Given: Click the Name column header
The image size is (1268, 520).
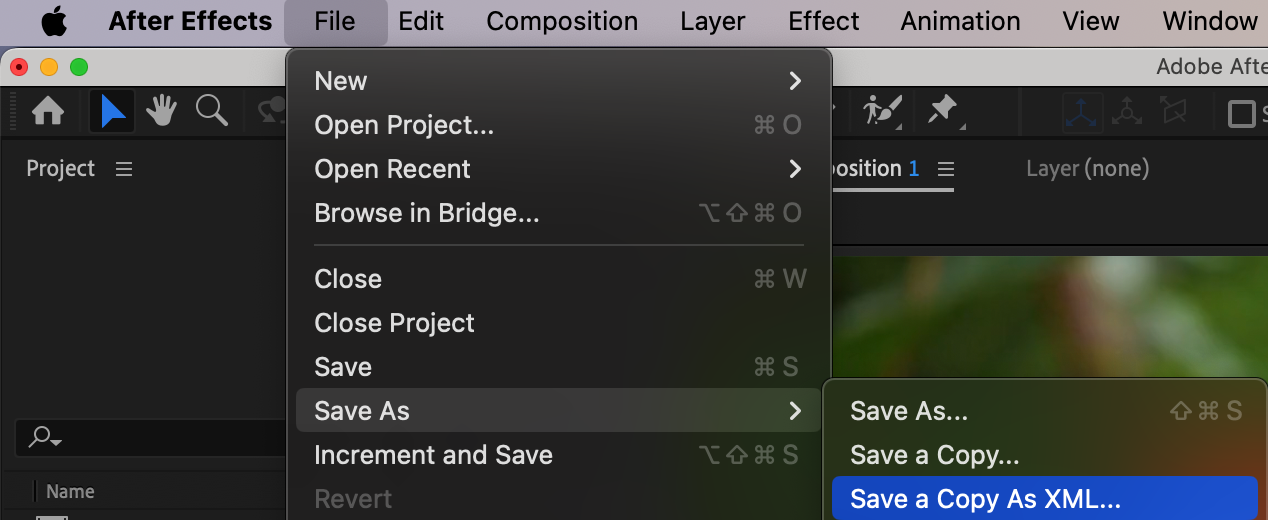Looking at the screenshot, I should (x=70, y=491).
